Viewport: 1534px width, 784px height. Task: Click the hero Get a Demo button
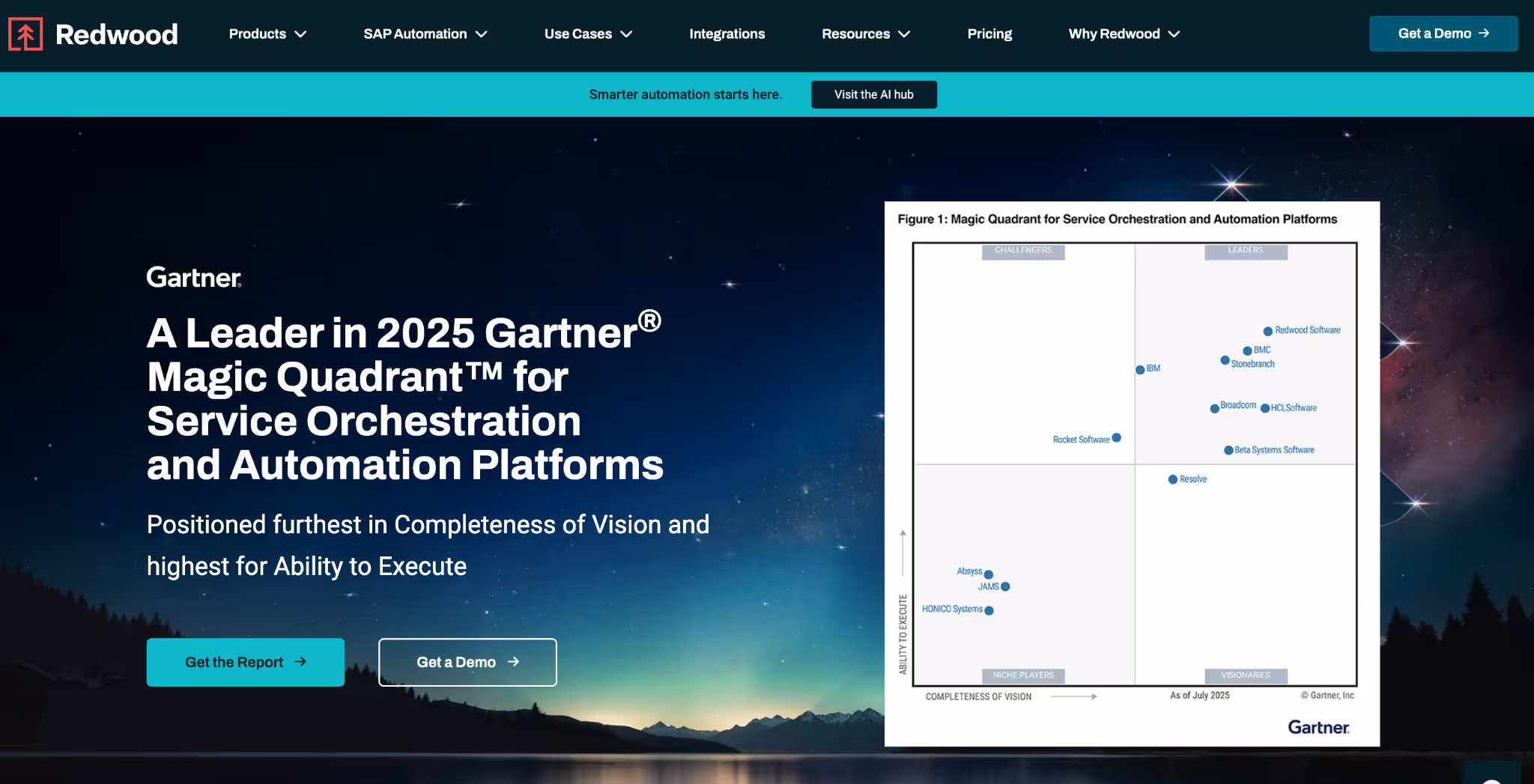click(x=467, y=662)
